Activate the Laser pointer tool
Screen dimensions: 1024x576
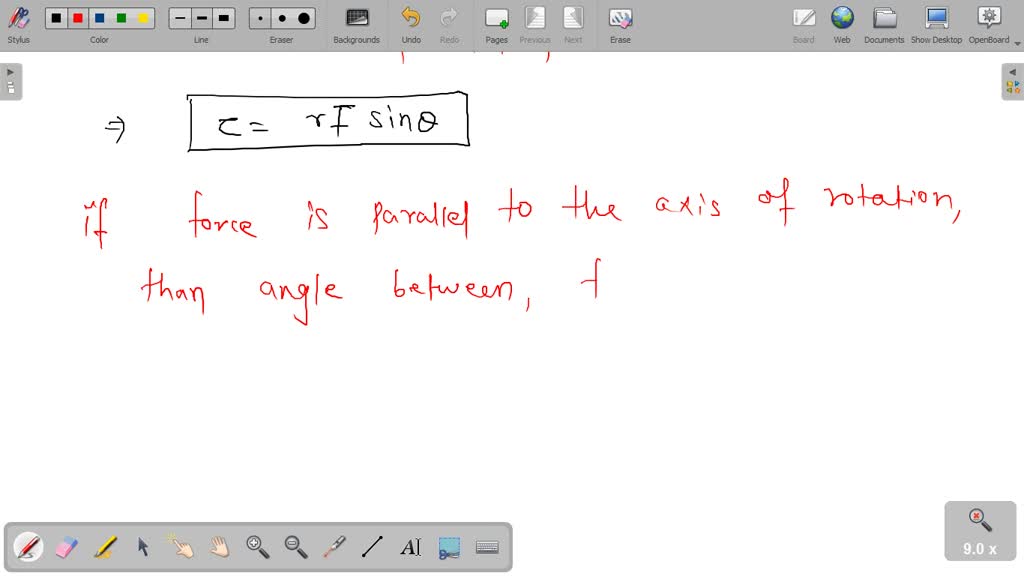333,547
